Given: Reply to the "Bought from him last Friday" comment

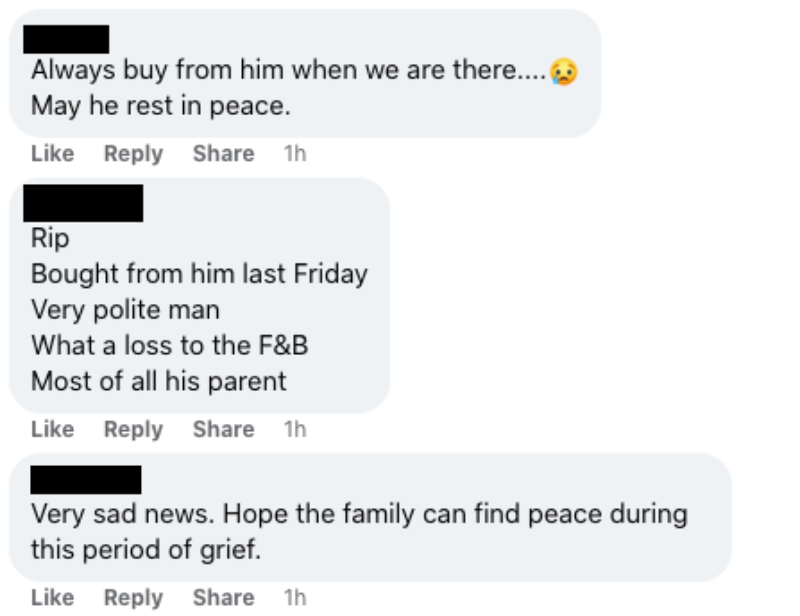Looking at the screenshot, I should point(133,429).
